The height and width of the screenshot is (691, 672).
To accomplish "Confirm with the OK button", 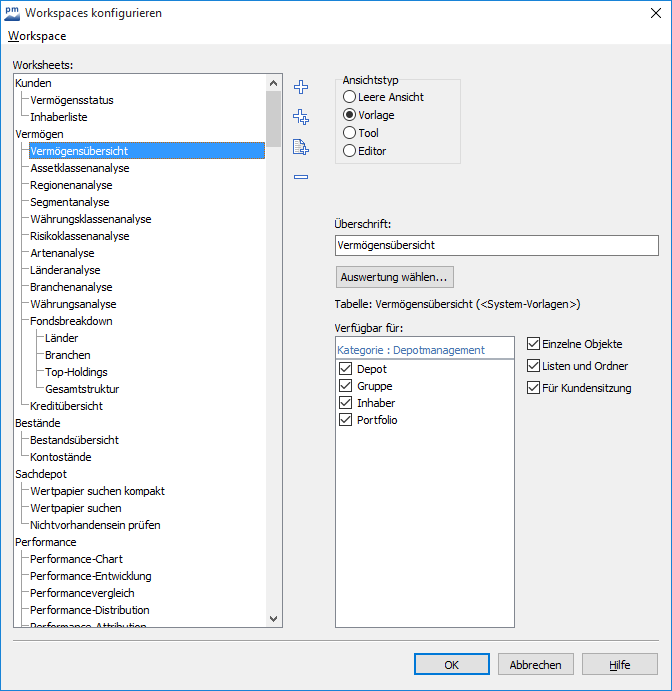I will click(452, 664).
